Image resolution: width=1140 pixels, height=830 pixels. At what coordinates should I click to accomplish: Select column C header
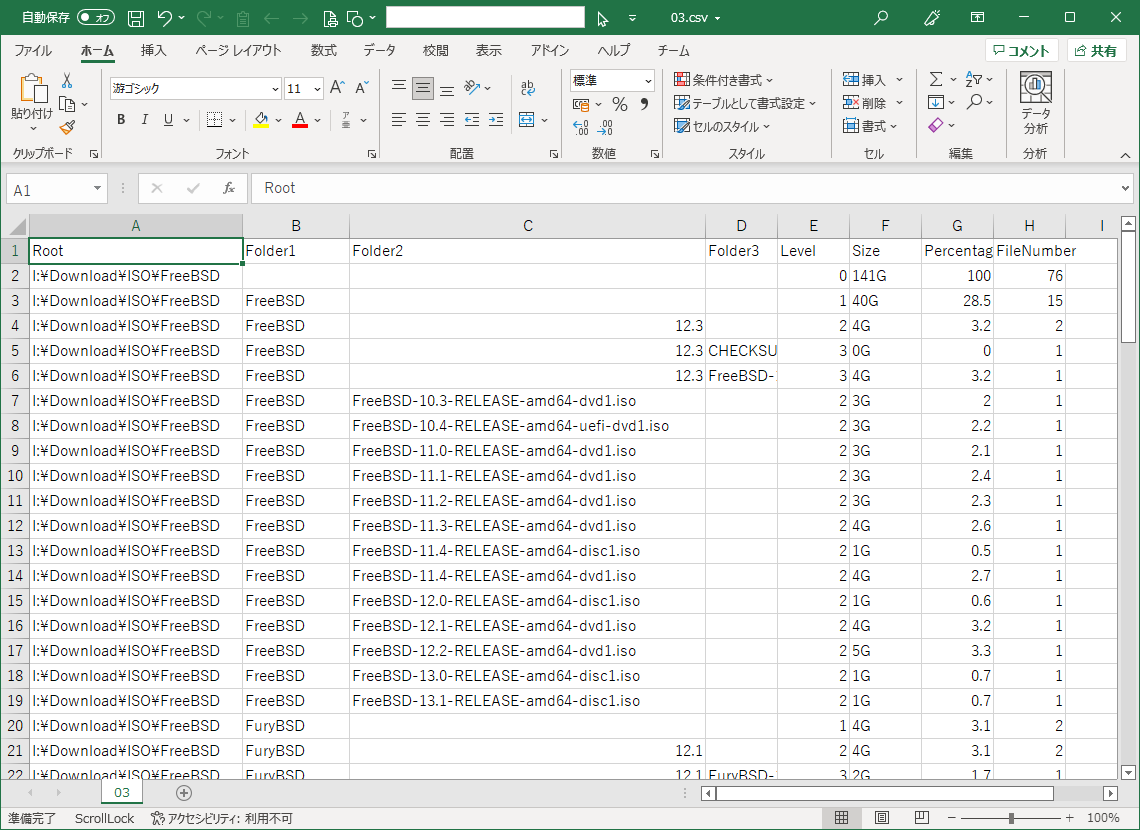528,226
